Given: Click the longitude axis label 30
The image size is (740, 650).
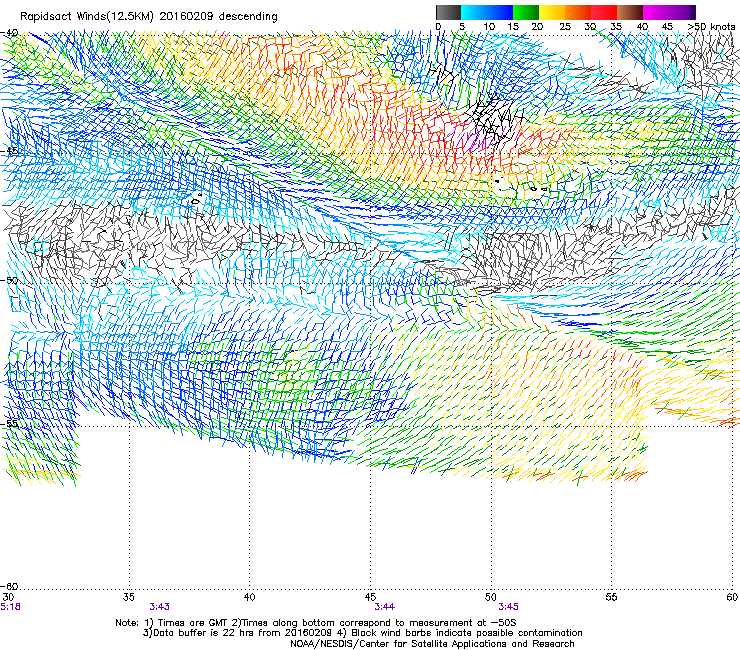Looking at the screenshot, I should 8,597.
